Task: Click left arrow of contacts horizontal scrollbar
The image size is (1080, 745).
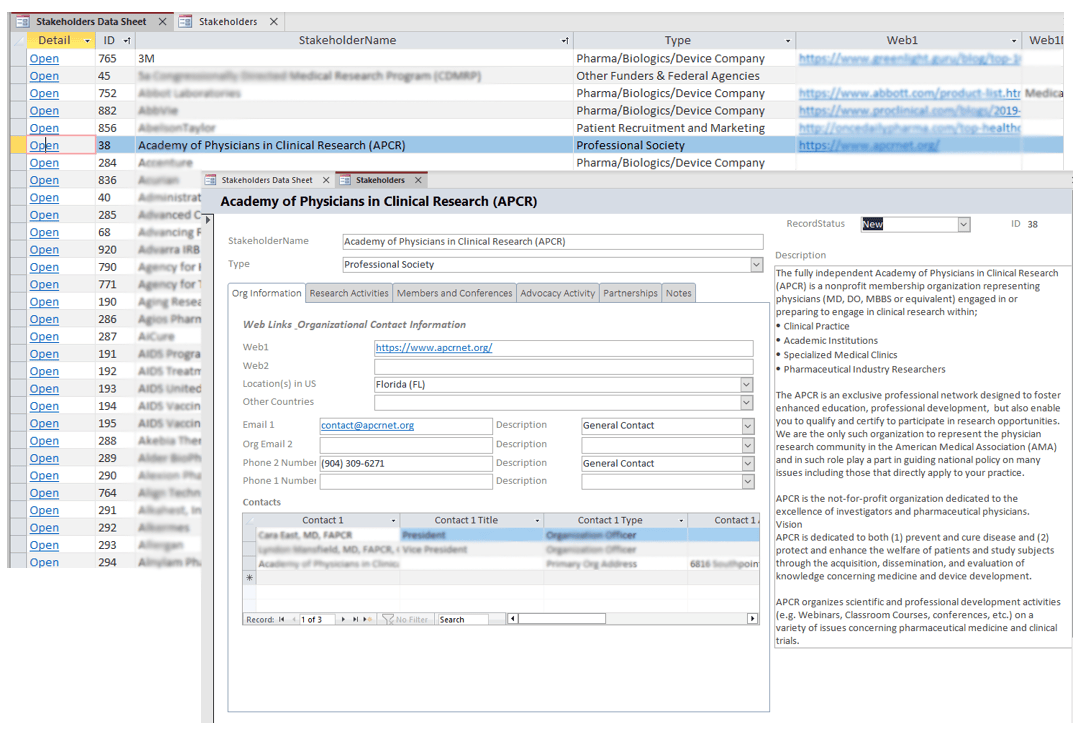Action: tap(512, 619)
